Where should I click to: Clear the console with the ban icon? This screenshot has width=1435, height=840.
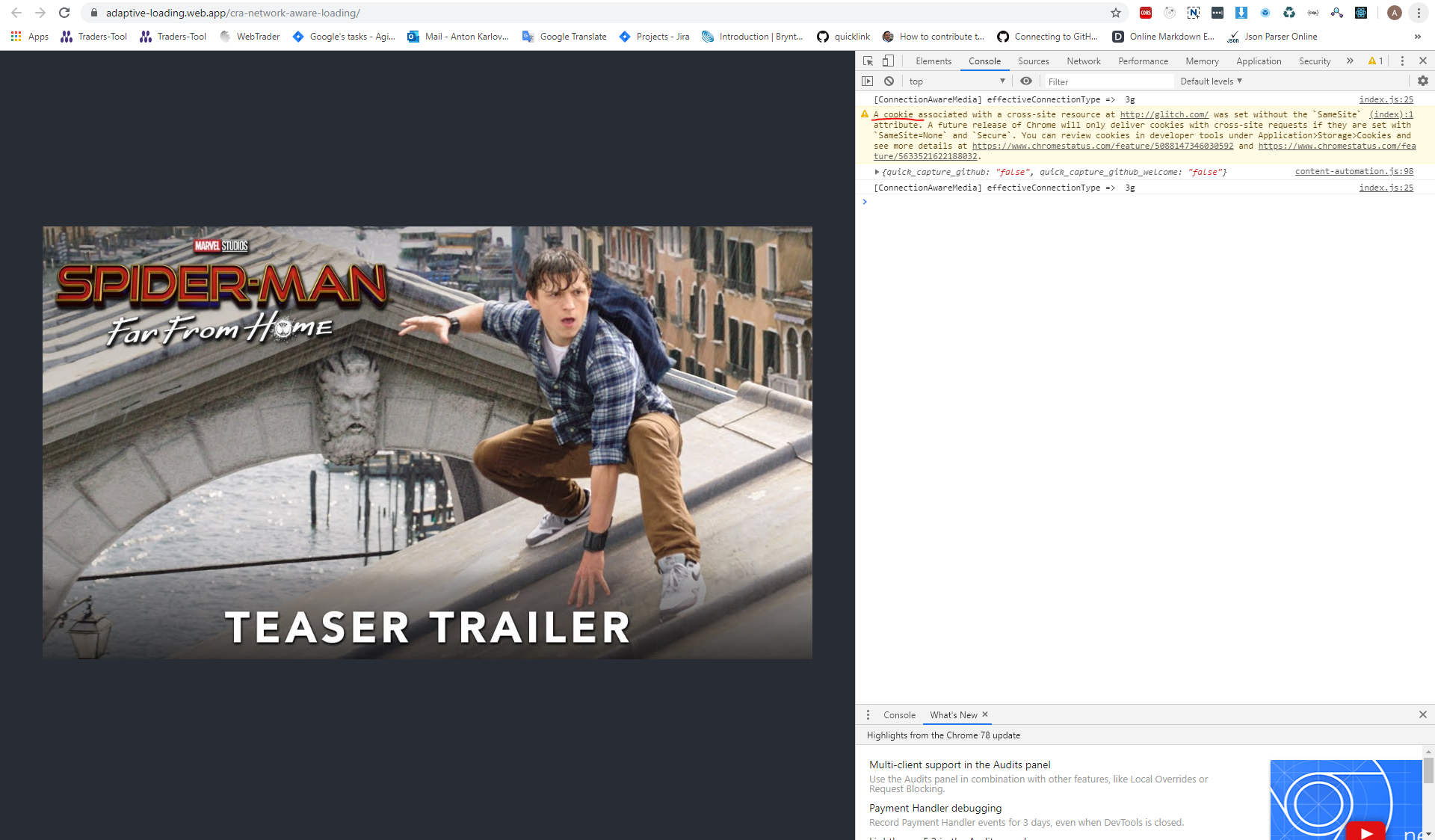click(889, 81)
